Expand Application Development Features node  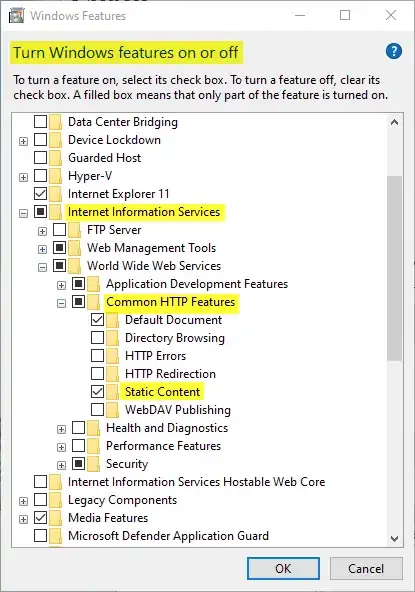pyautogui.click(x=61, y=285)
